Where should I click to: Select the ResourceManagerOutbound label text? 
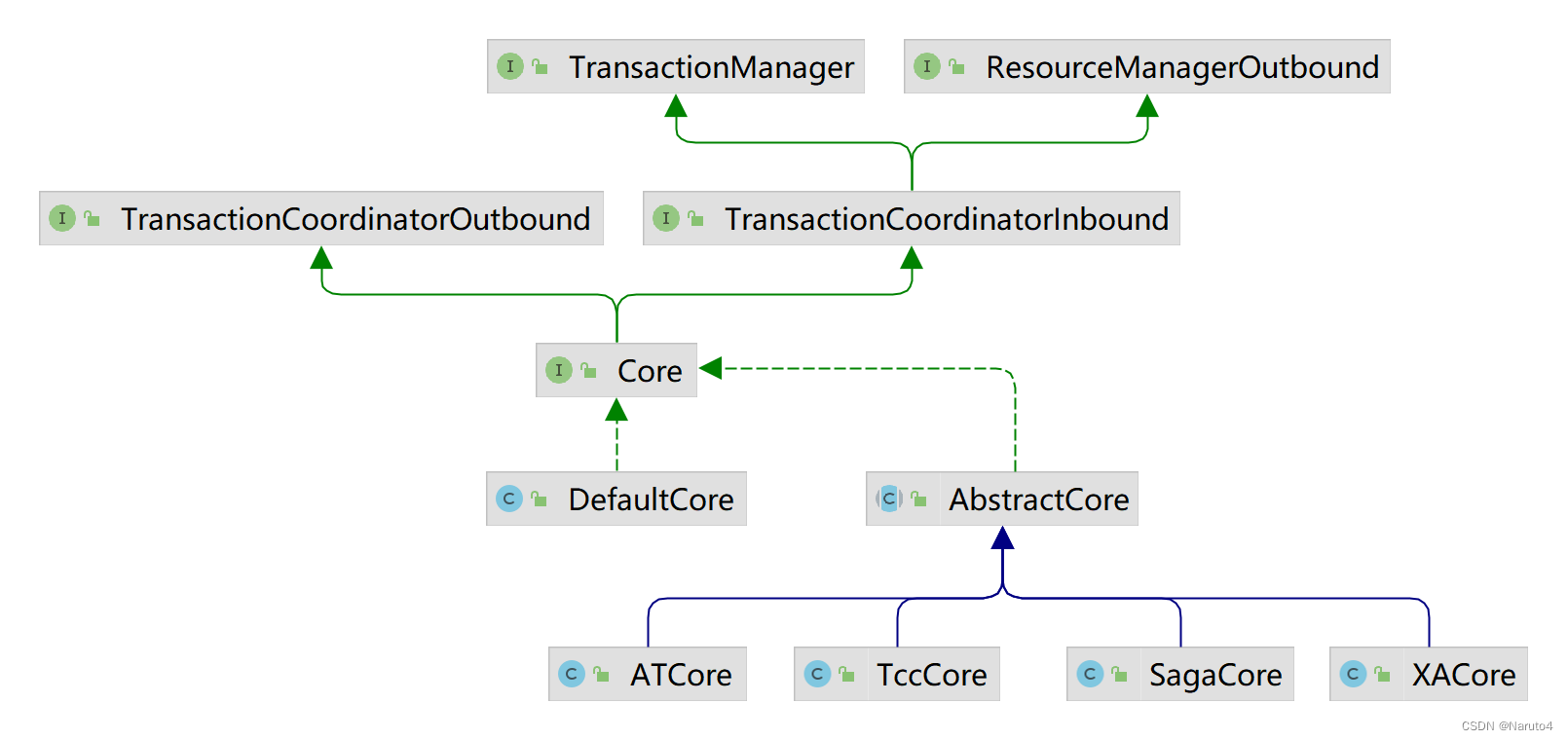click(x=1182, y=67)
